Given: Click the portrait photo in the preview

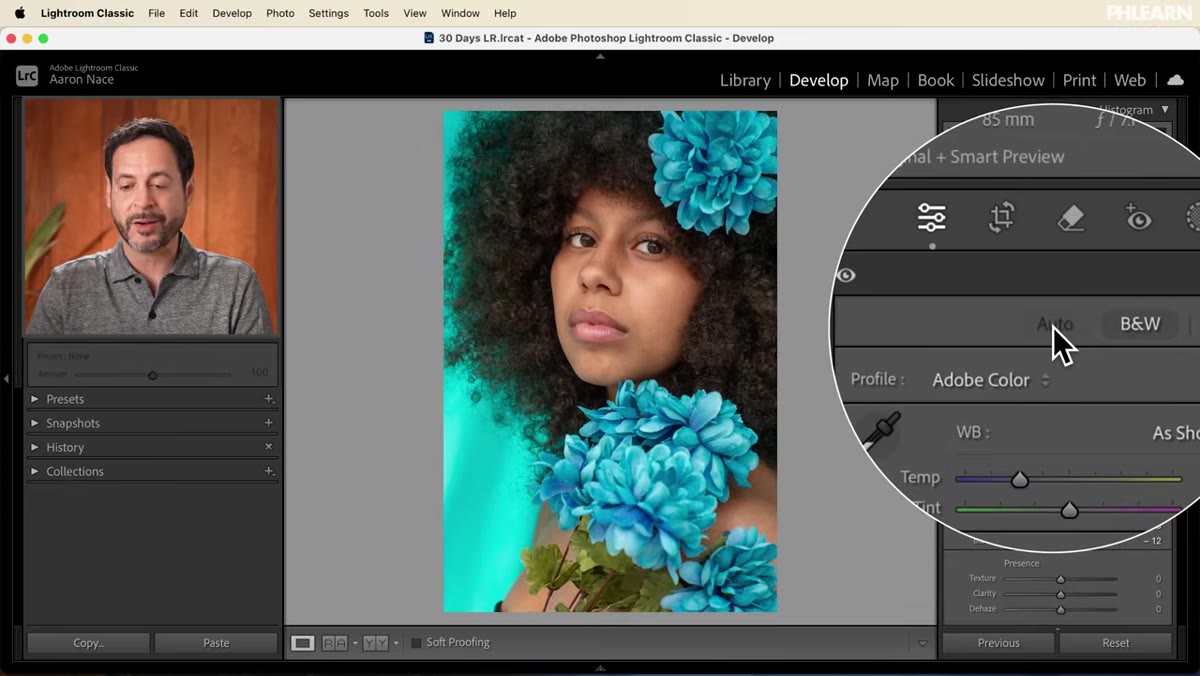Looking at the screenshot, I should [x=610, y=361].
